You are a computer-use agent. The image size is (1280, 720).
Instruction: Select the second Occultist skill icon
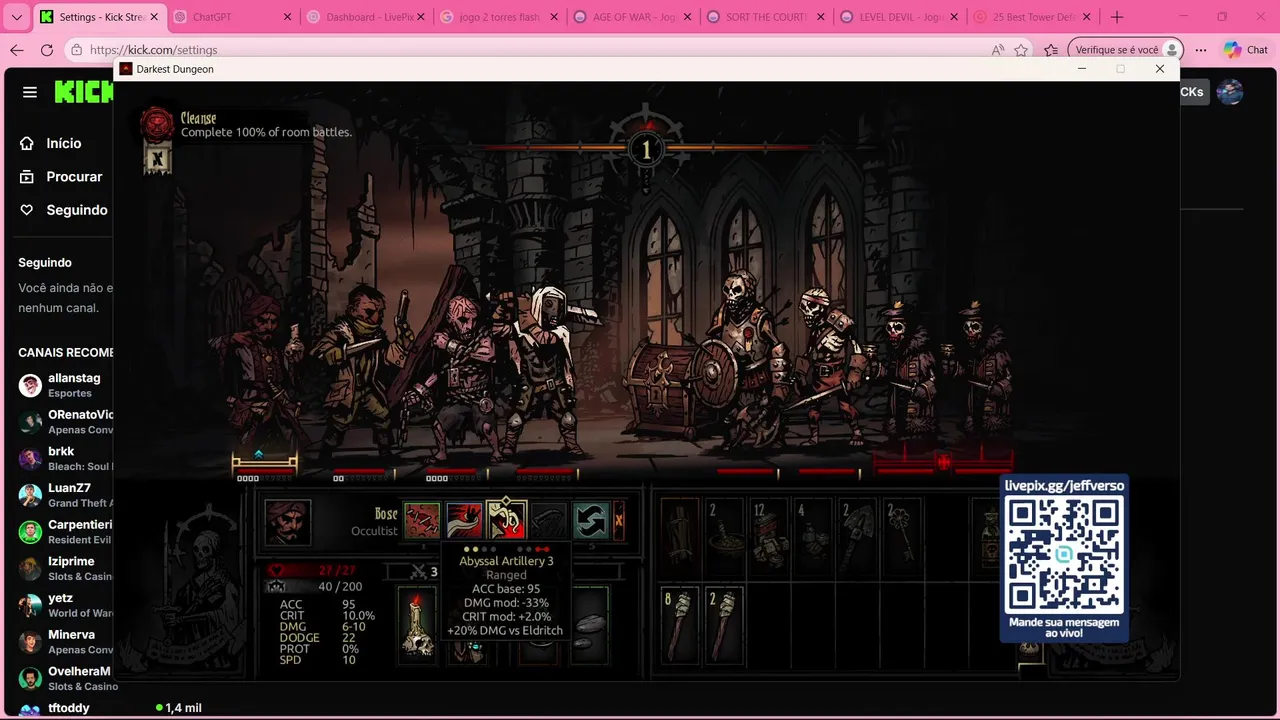click(464, 521)
